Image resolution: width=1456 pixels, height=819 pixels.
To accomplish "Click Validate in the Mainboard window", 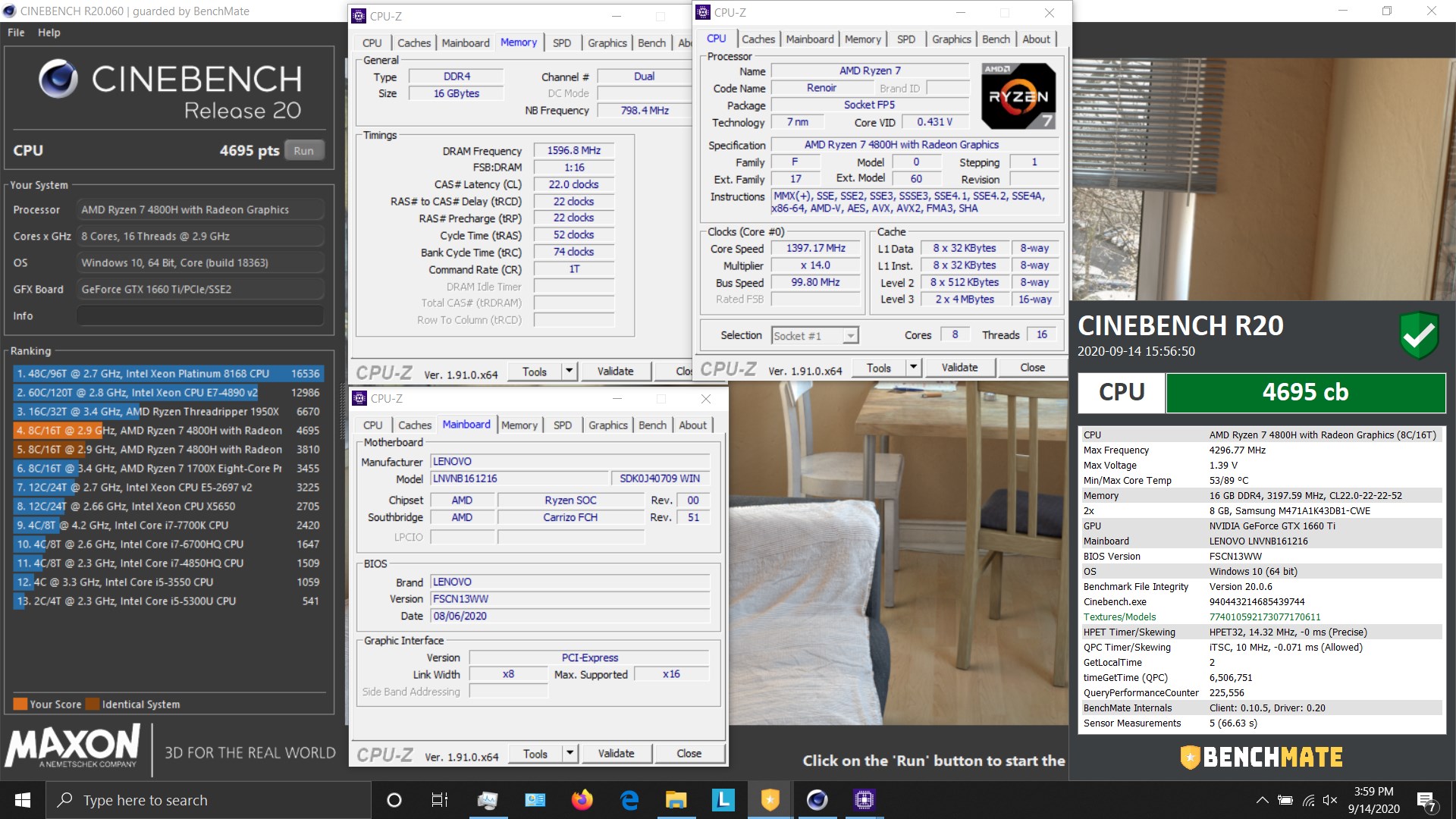I will coord(616,754).
